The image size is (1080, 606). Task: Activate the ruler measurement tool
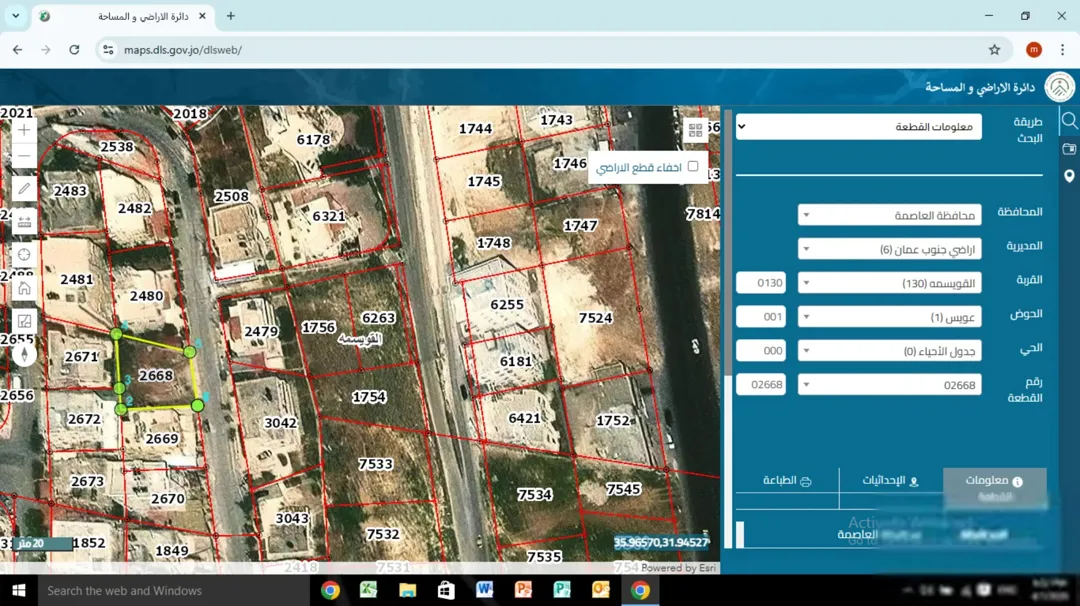(24, 222)
